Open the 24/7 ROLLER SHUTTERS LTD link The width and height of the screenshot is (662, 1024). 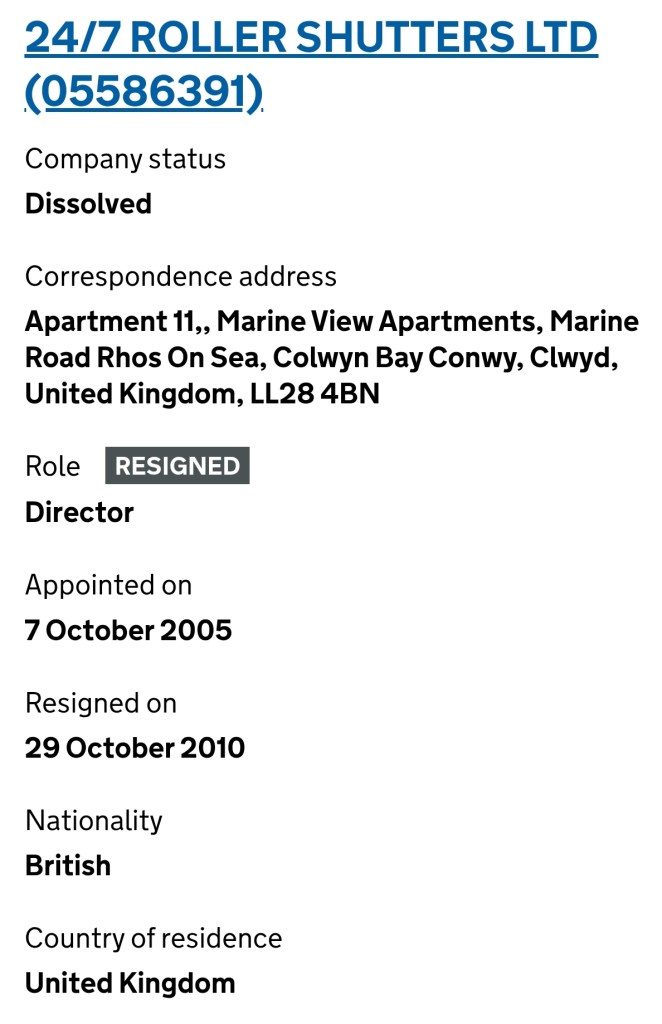[310, 38]
